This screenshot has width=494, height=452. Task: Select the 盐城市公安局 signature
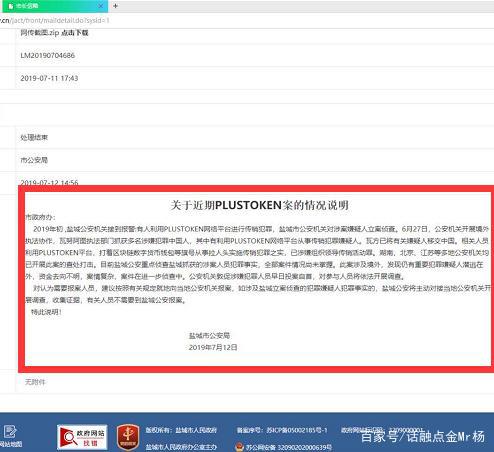[209, 335]
